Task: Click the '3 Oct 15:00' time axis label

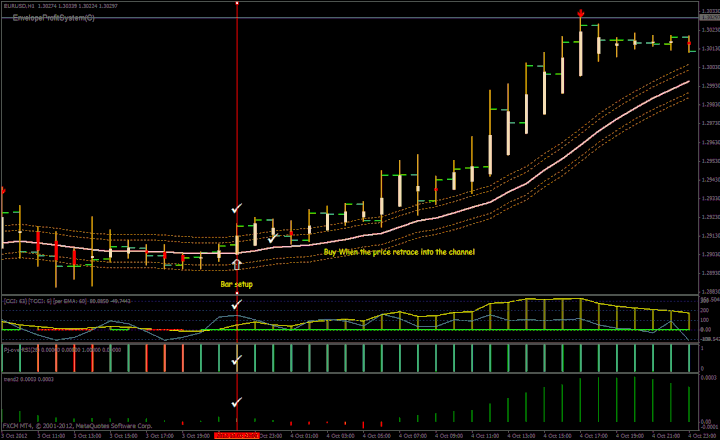Action: tap(124, 435)
